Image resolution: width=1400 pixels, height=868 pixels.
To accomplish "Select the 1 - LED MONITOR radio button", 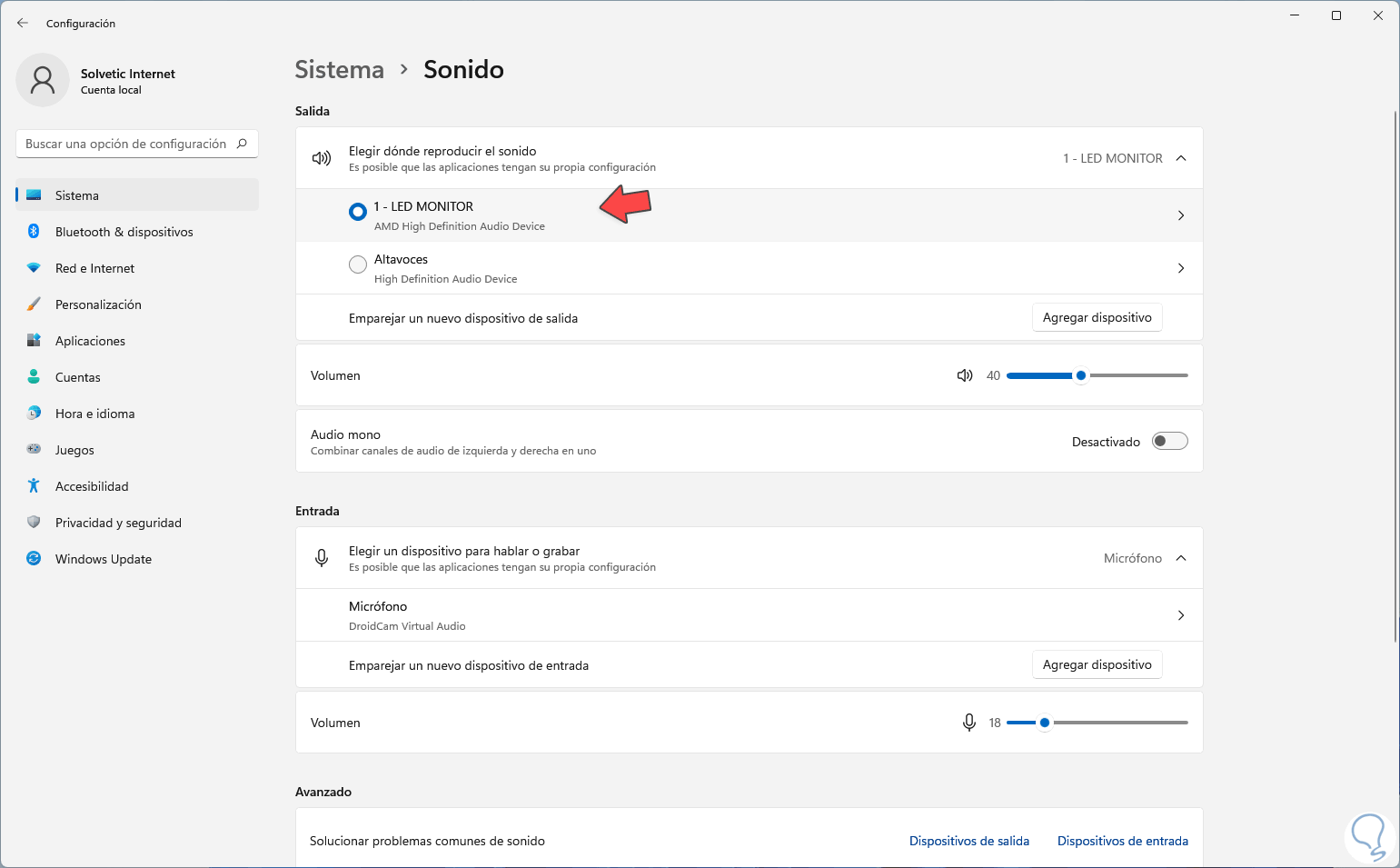I will [x=358, y=212].
